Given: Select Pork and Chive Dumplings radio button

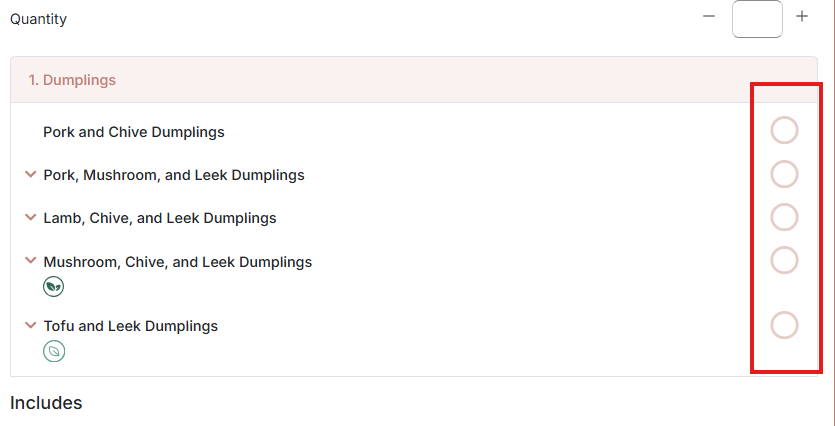Looking at the screenshot, I should 784,131.
